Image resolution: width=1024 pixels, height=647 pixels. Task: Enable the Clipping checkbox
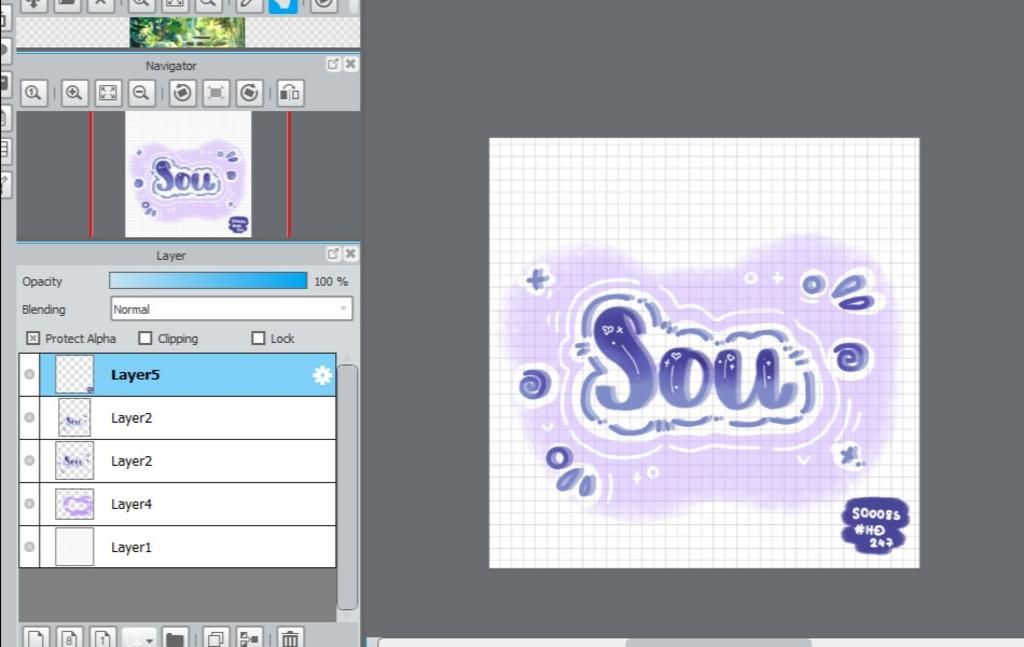coord(145,338)
